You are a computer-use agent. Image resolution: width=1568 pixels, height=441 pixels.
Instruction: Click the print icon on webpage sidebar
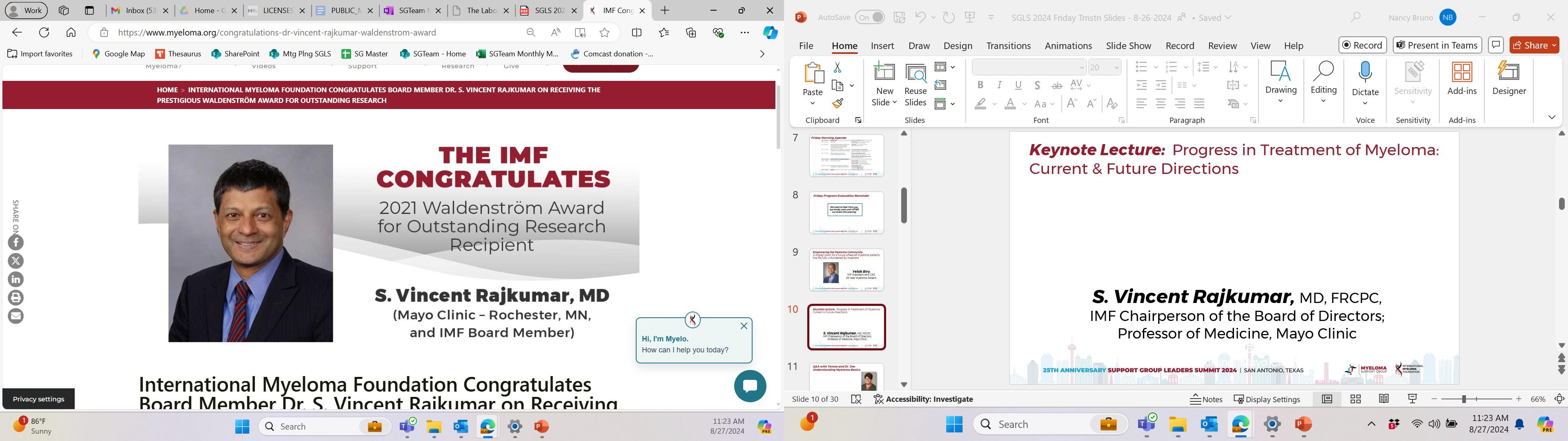(16, 298)
